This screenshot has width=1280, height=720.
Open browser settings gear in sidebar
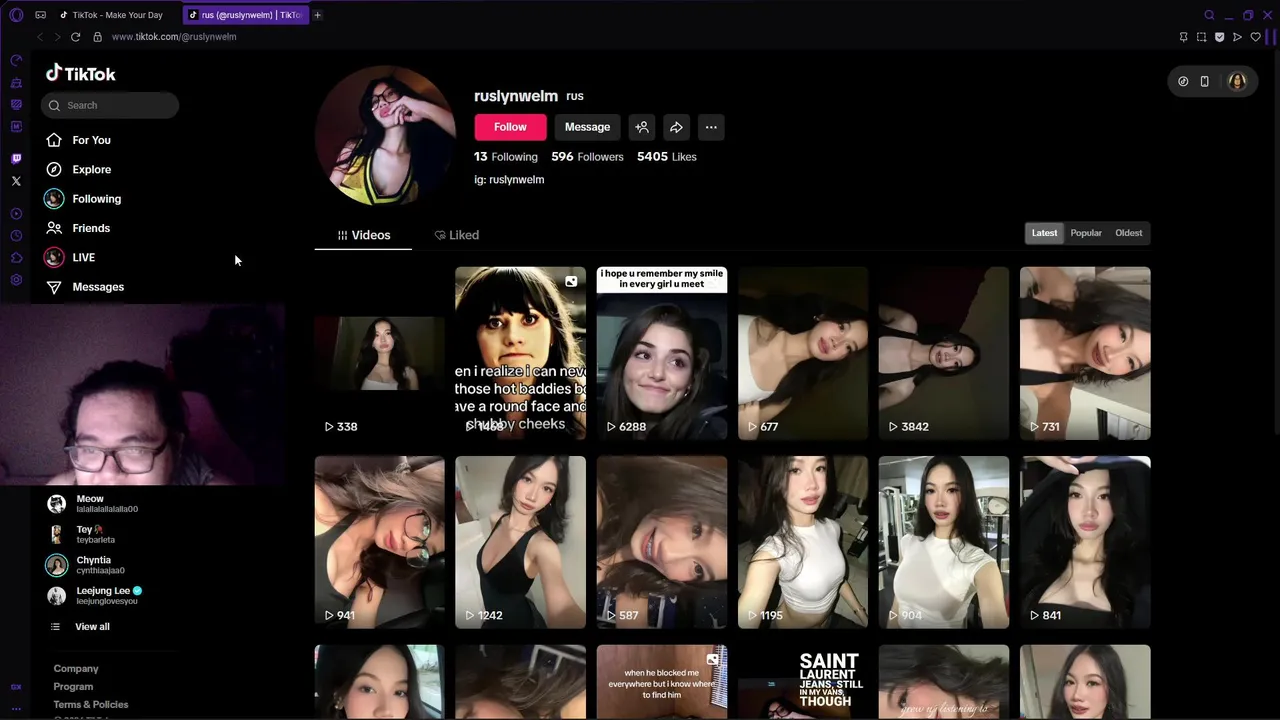(x=16, y=280)
